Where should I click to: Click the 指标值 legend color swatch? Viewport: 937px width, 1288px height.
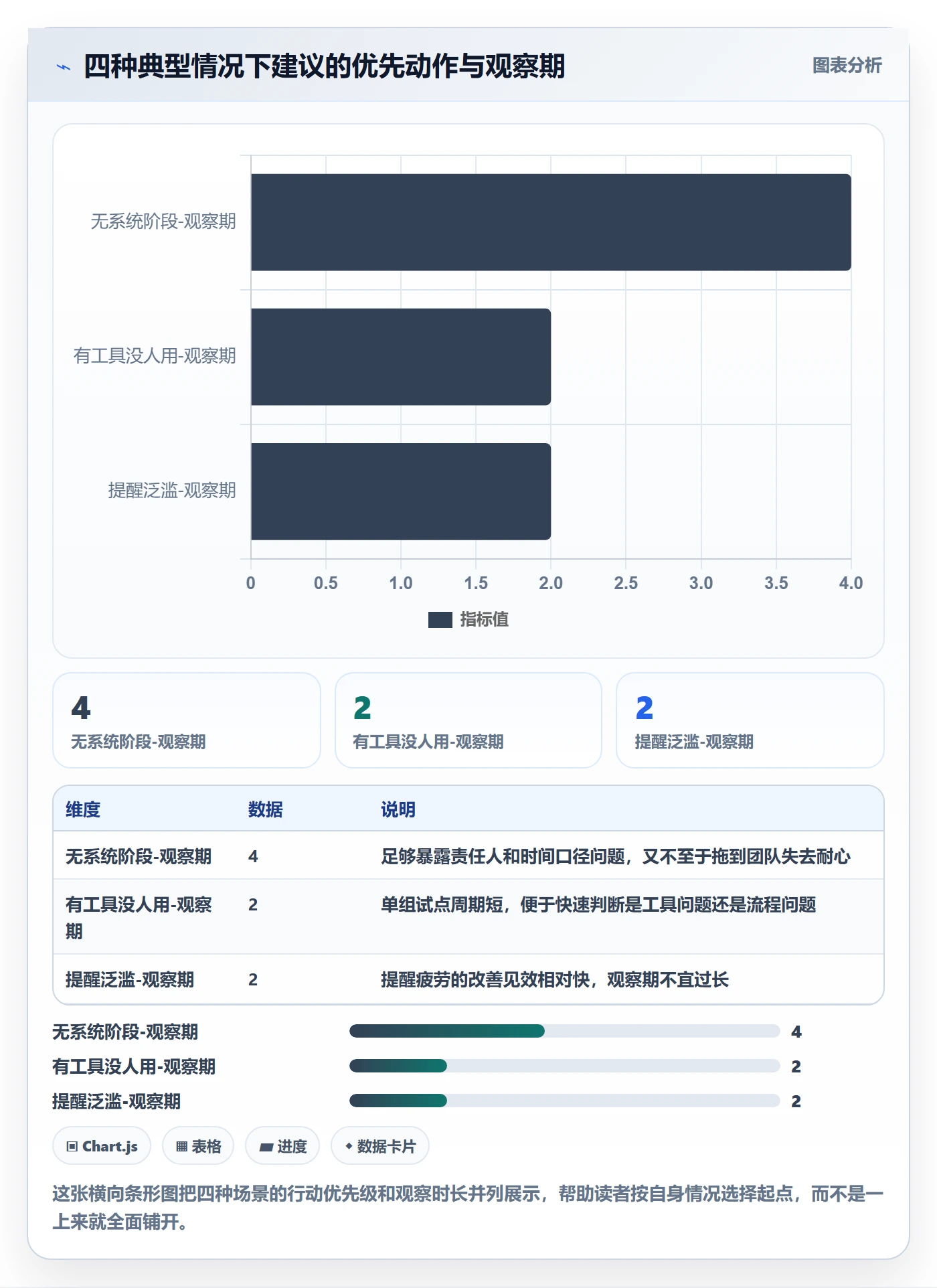[x=440, y=620]
